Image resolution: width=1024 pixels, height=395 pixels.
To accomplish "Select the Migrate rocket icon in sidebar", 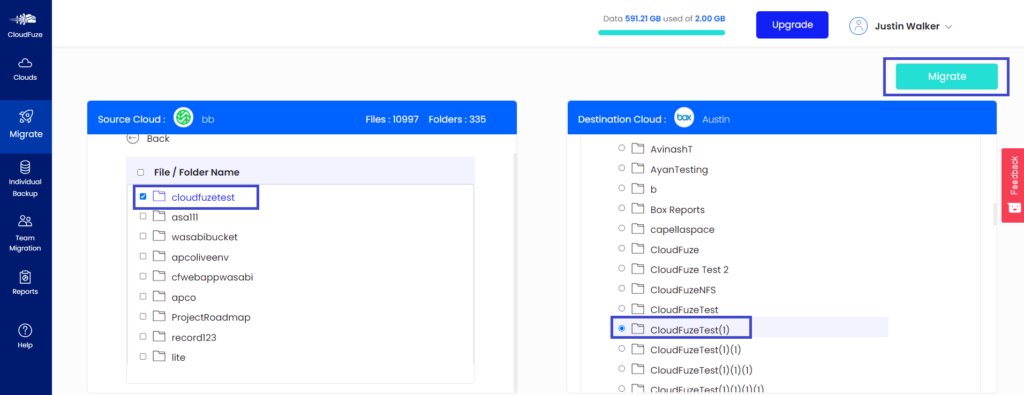I will (25, 117).
